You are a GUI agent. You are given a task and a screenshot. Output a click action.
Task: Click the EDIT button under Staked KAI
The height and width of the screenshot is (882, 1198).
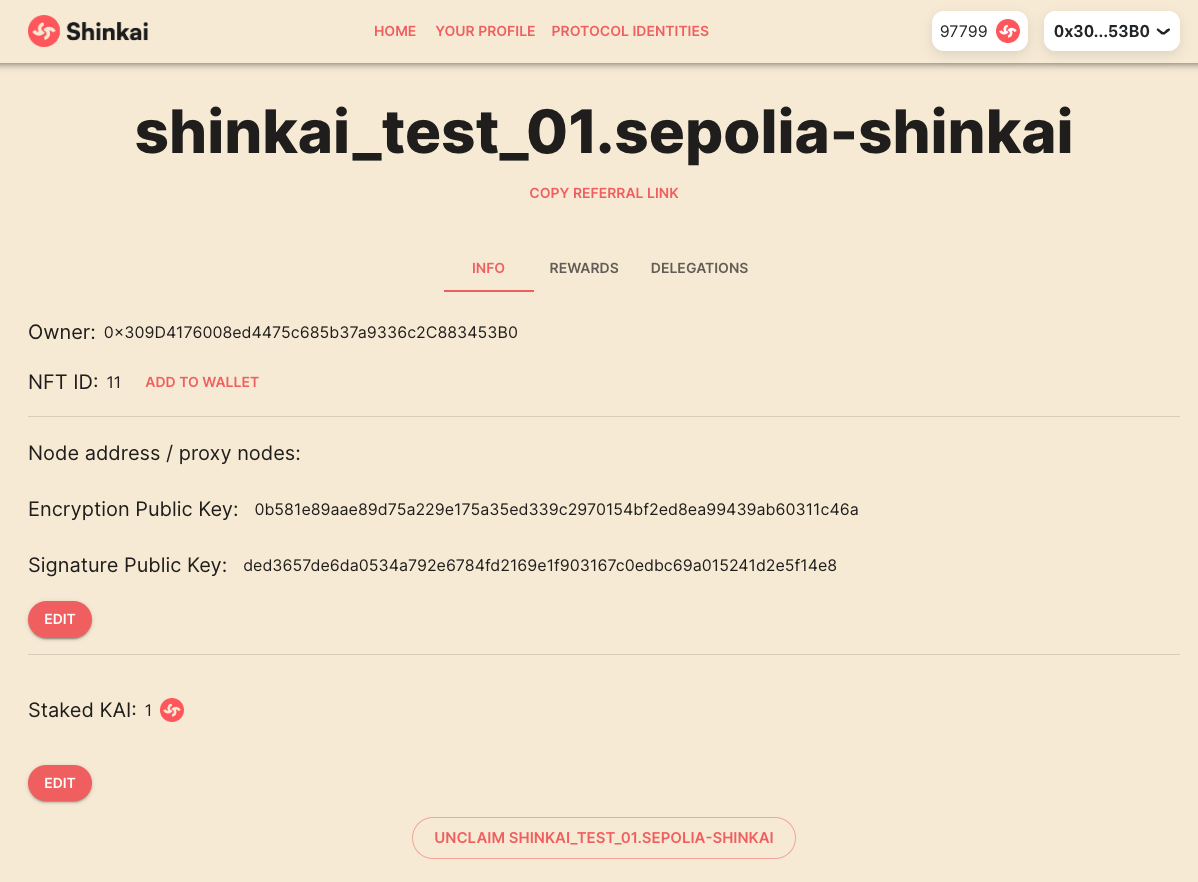[x=59, y=783]
